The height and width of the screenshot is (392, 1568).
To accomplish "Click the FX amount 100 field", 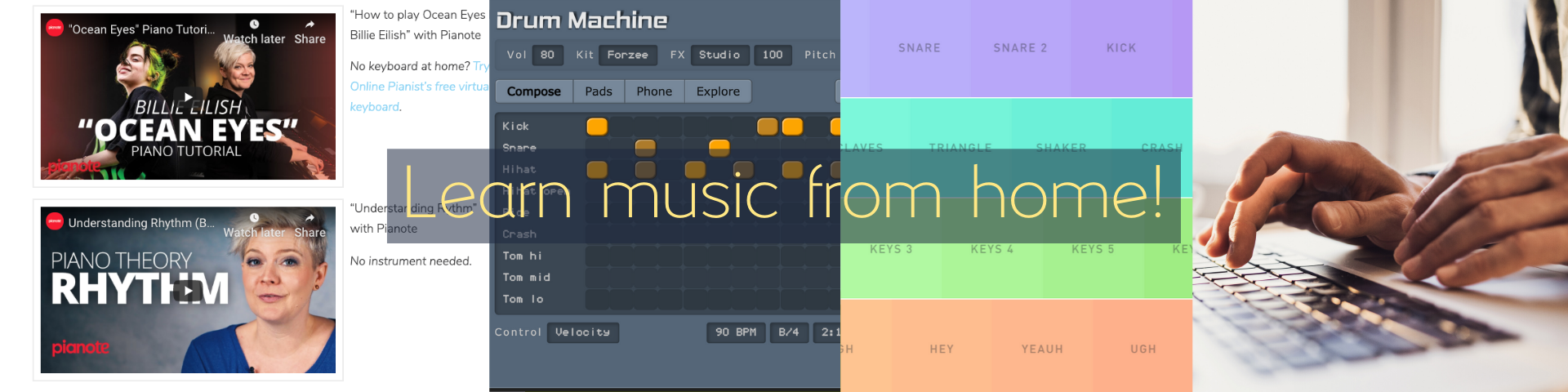I will pos(773,55).
